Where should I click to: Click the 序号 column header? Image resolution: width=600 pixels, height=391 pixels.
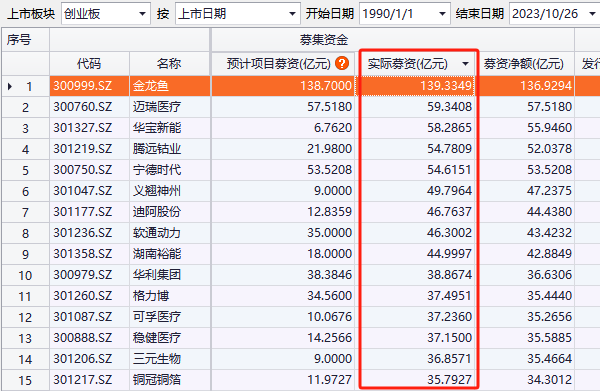19,39
